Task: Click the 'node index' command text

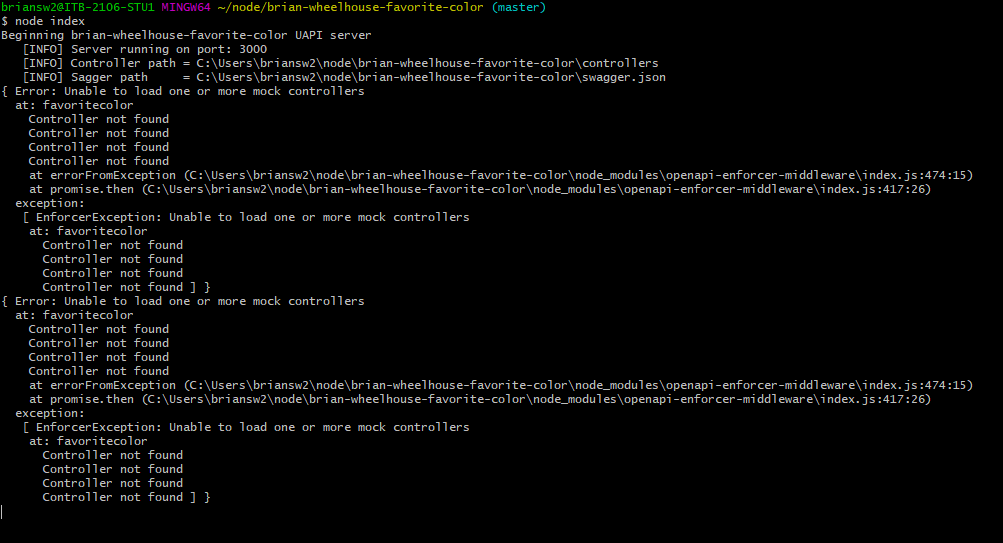Action: tap(50, 21)
